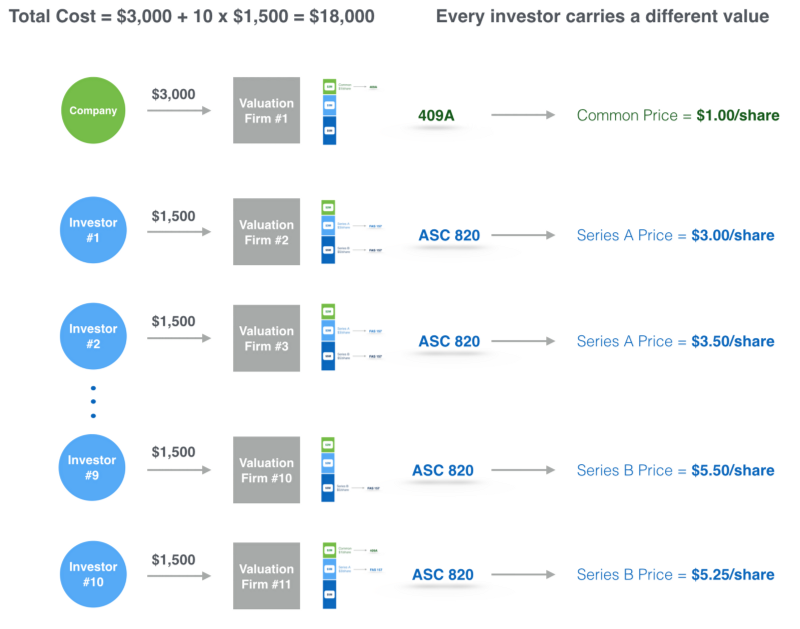
Task: Open the Valuation Firm #10 box
Action: [267, 470]
